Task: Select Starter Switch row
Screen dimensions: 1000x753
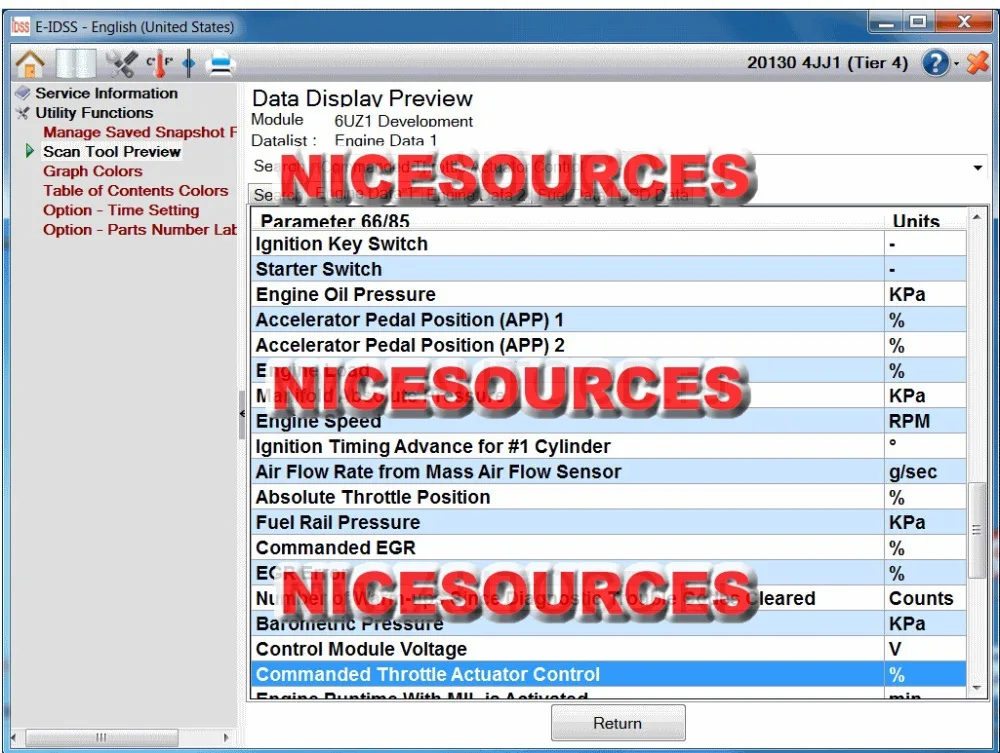Action: (609, 269)
